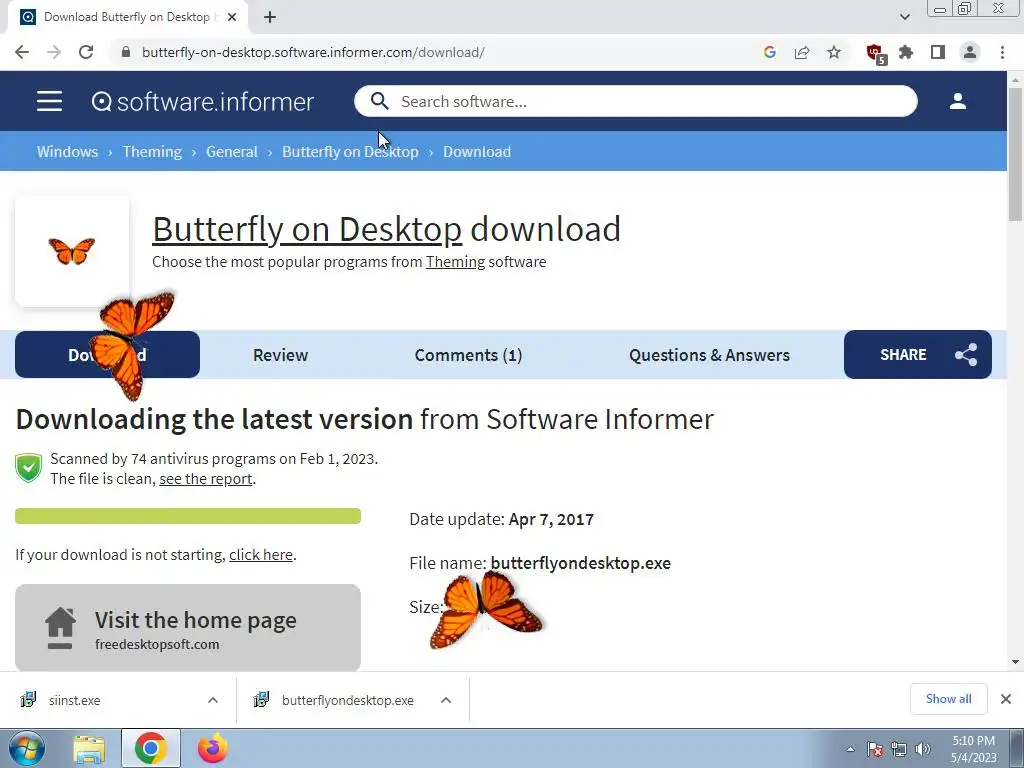The width and height of the screenshot is (1024, 768).
Task: Click Show all downloads
Action: 948,699
